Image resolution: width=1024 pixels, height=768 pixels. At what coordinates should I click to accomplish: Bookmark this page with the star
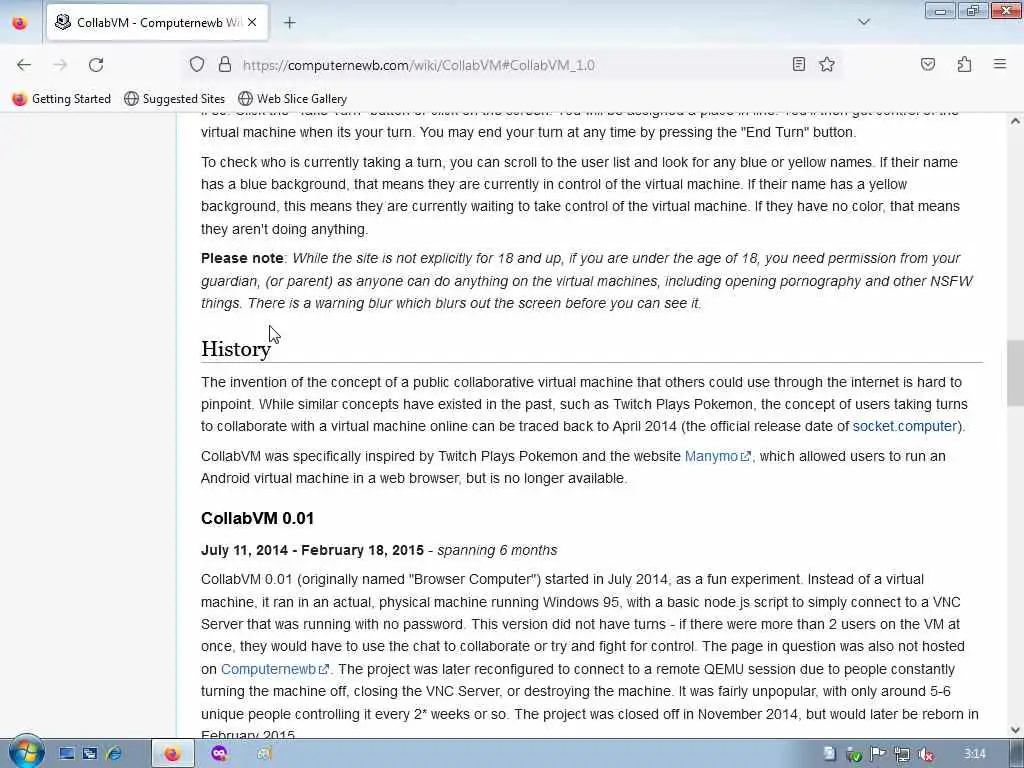pyautogui.click(x=827, y=64)
